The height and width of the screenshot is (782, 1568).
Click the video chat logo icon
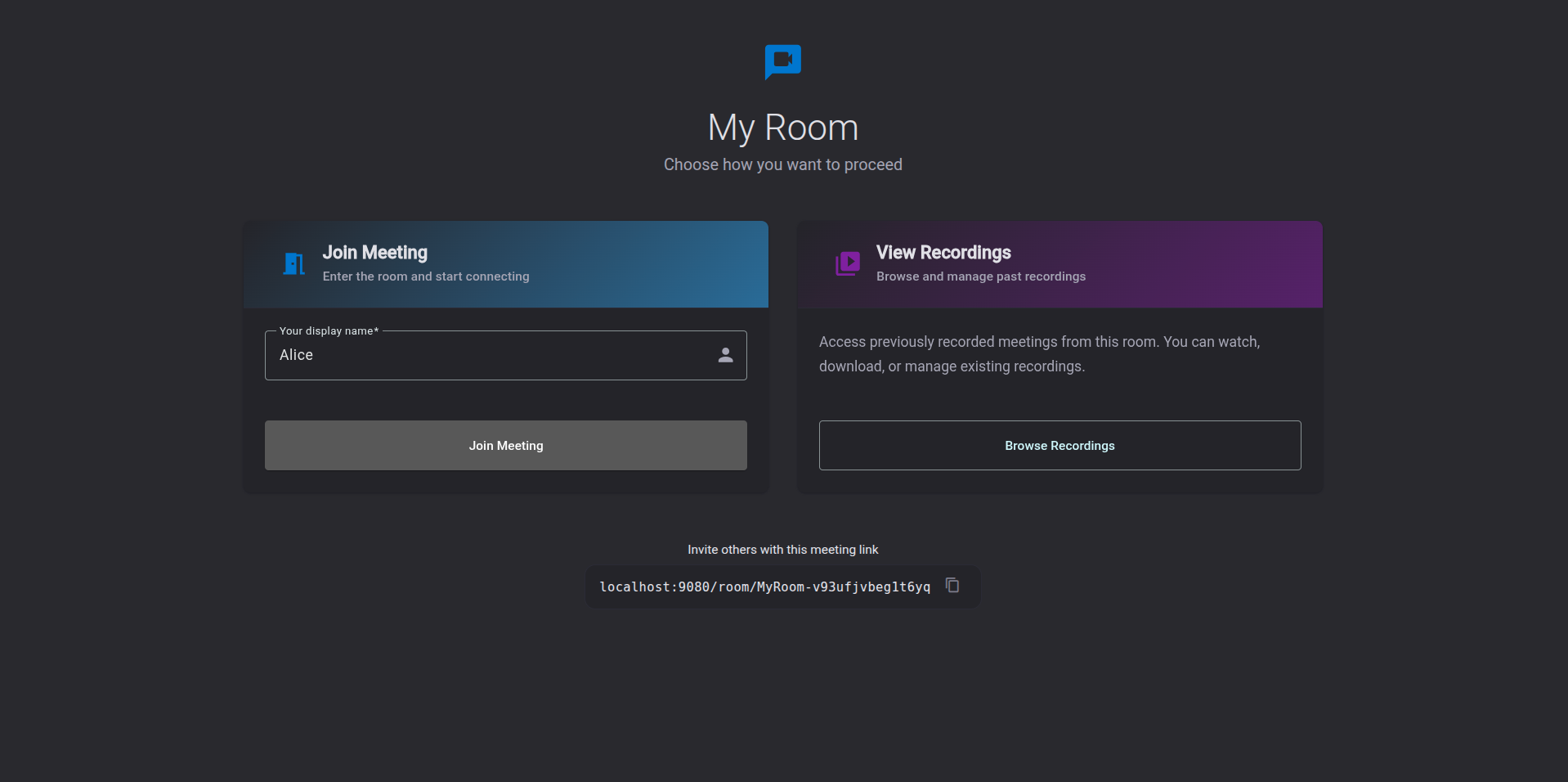click(x=782, y=61)
